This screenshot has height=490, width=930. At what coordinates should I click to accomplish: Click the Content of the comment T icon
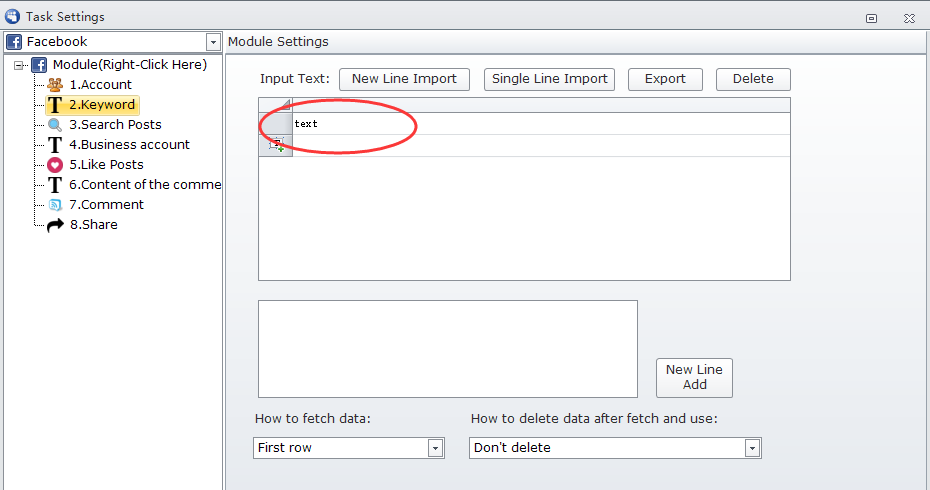tap(55, 185)
